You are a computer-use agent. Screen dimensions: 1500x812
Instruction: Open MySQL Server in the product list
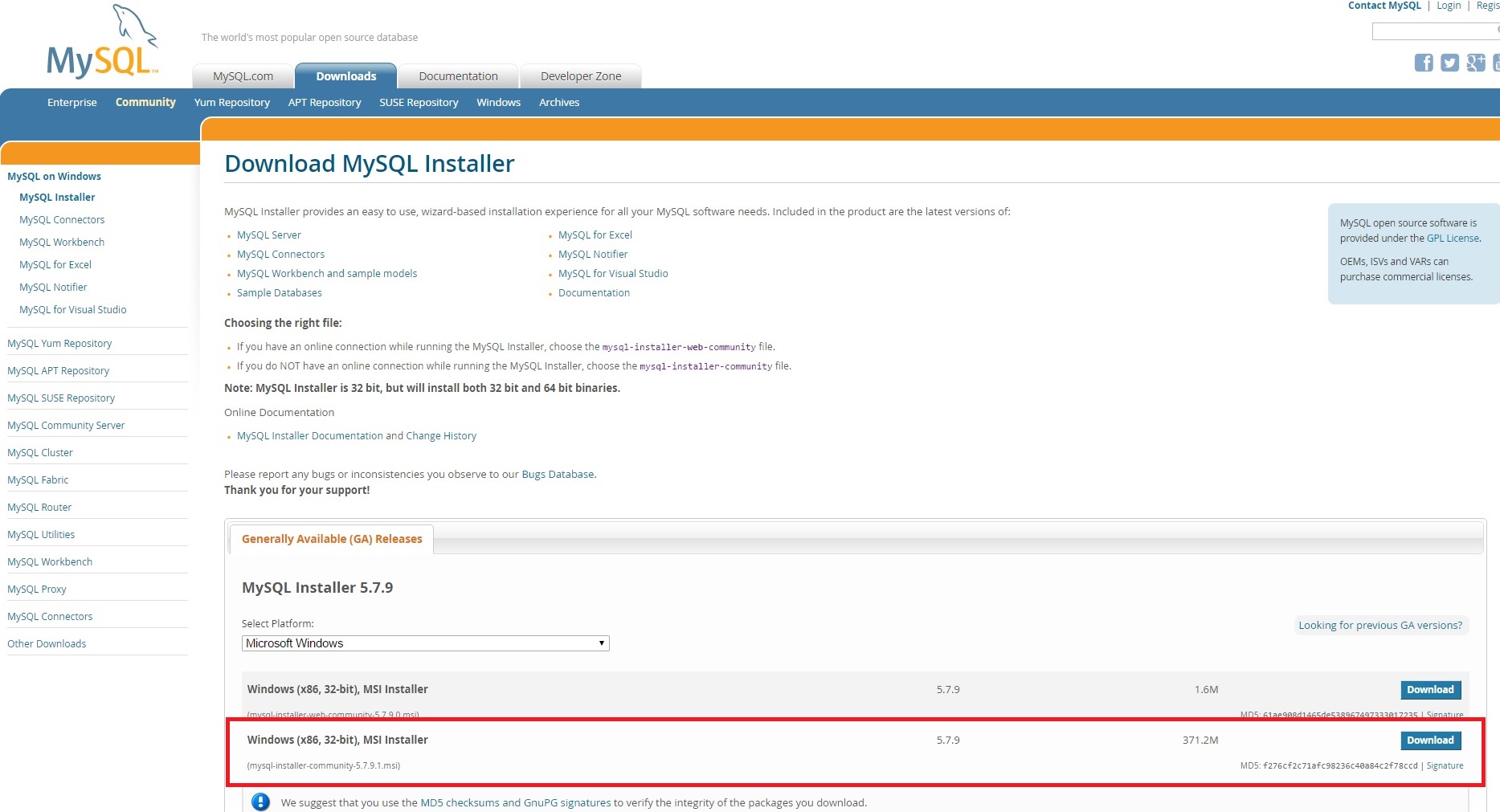click(269, 235)
